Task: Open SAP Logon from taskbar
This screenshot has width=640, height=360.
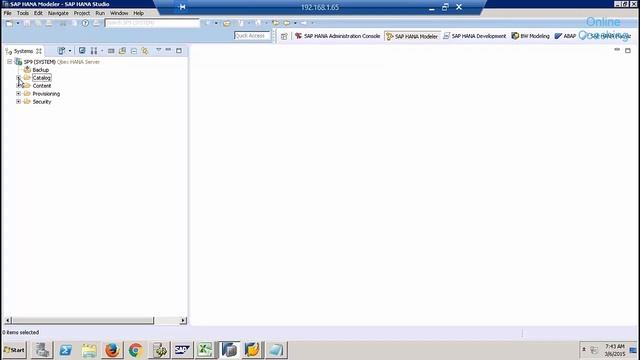Action: click(x=182, y=350)
